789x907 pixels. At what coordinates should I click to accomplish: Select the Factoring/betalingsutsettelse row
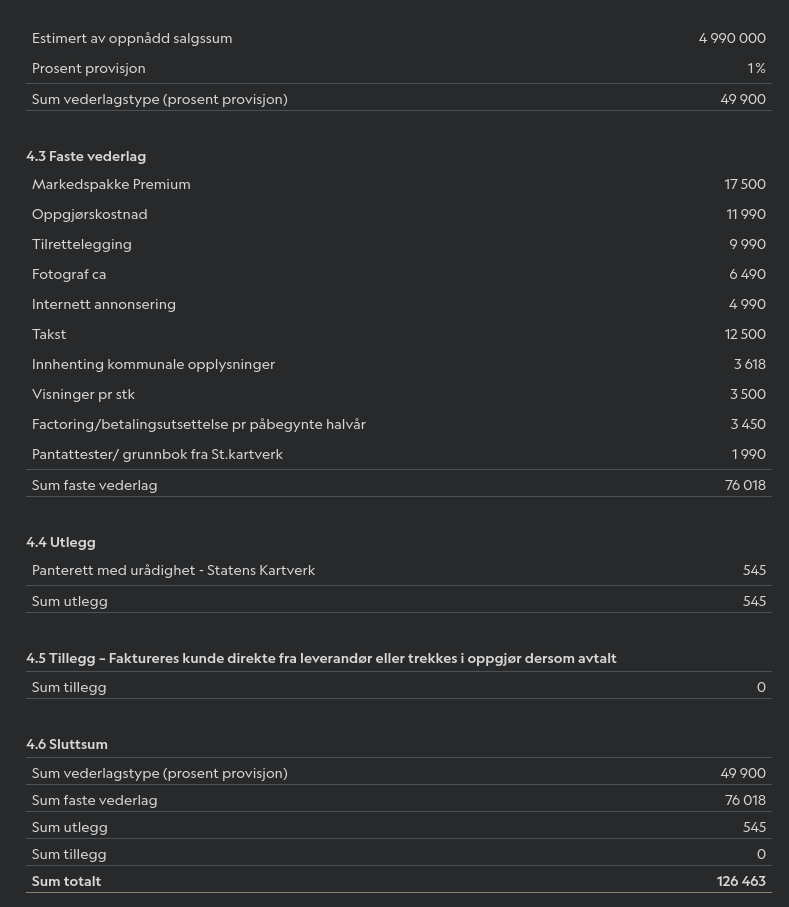399,425
